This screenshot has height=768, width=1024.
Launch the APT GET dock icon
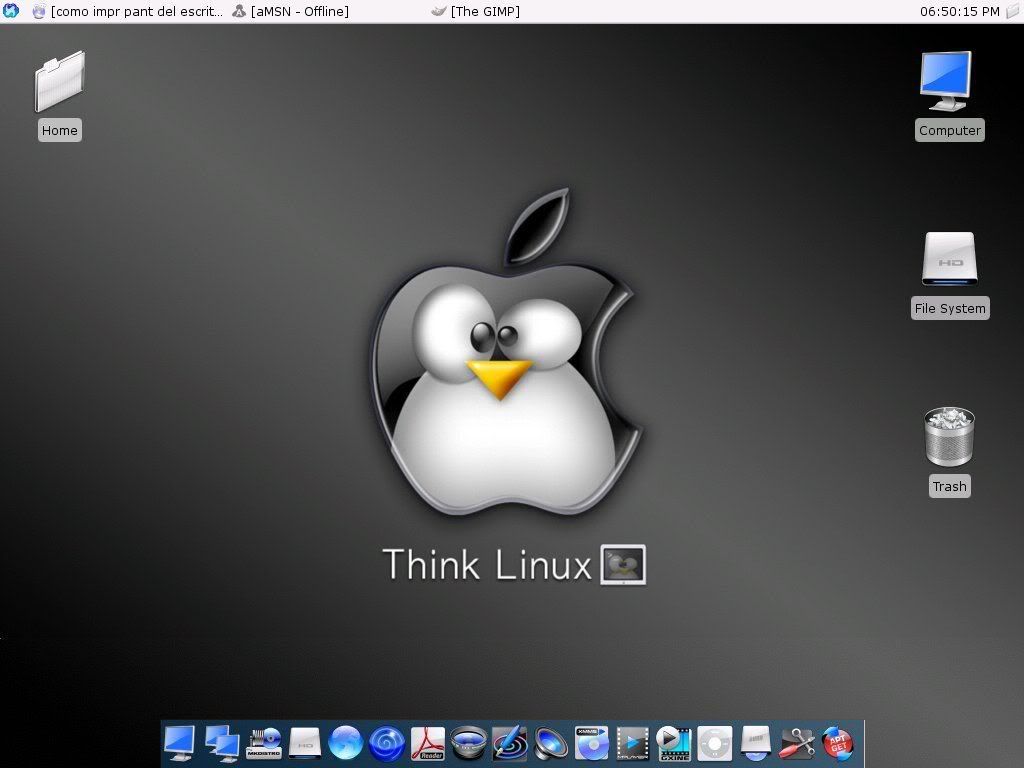click(838, 743)
